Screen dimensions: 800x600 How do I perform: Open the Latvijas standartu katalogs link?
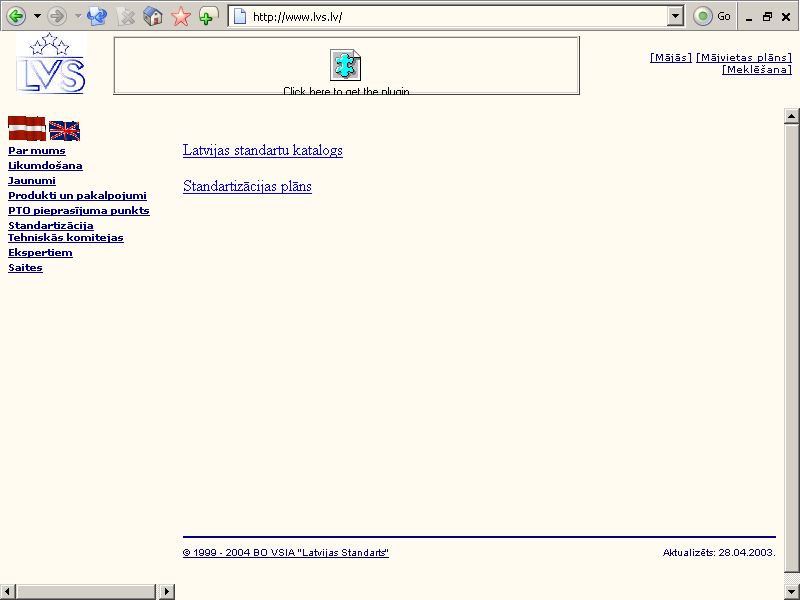[x=263, y=150]
